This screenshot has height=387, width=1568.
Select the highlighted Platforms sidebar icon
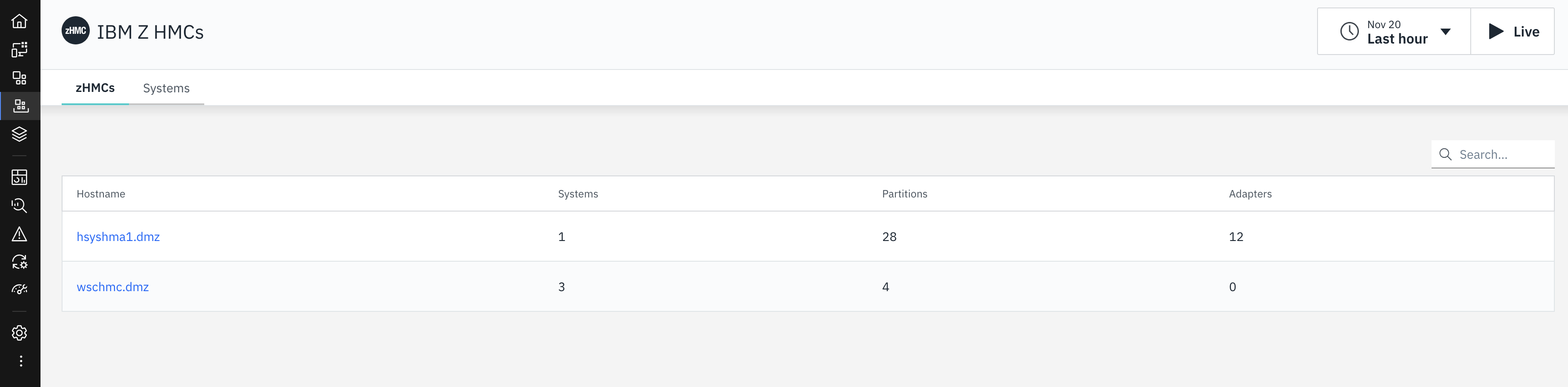coord(20,106)
